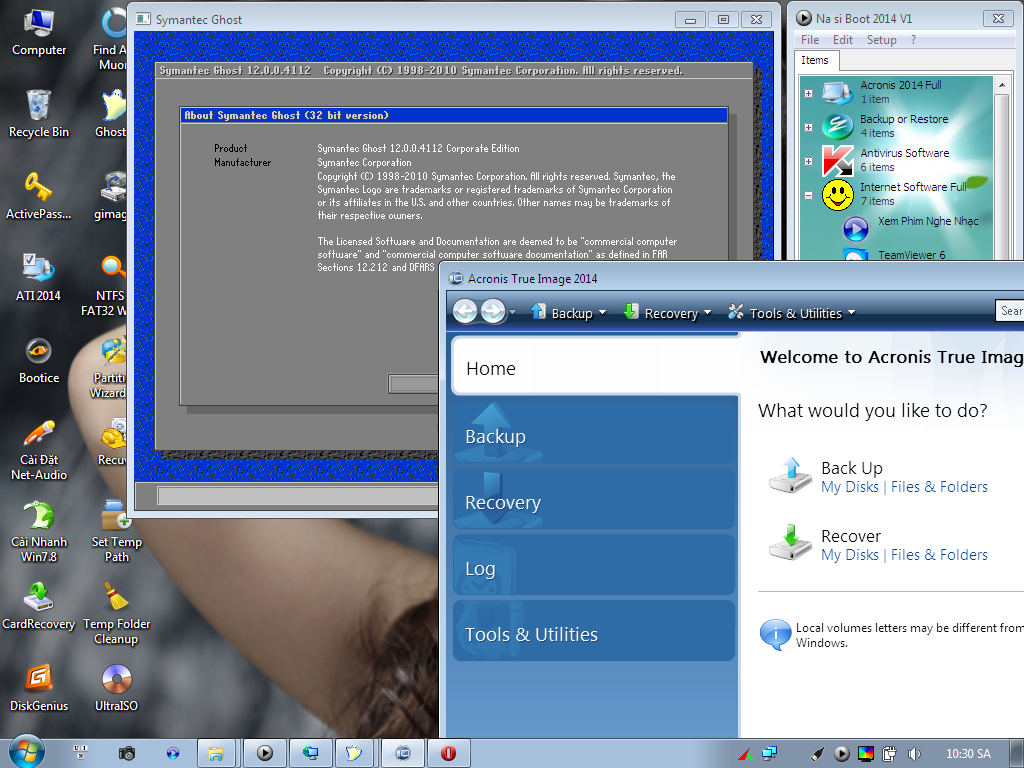
Task: Expand Antivirus Software tree node
Action: click(808, 161)
